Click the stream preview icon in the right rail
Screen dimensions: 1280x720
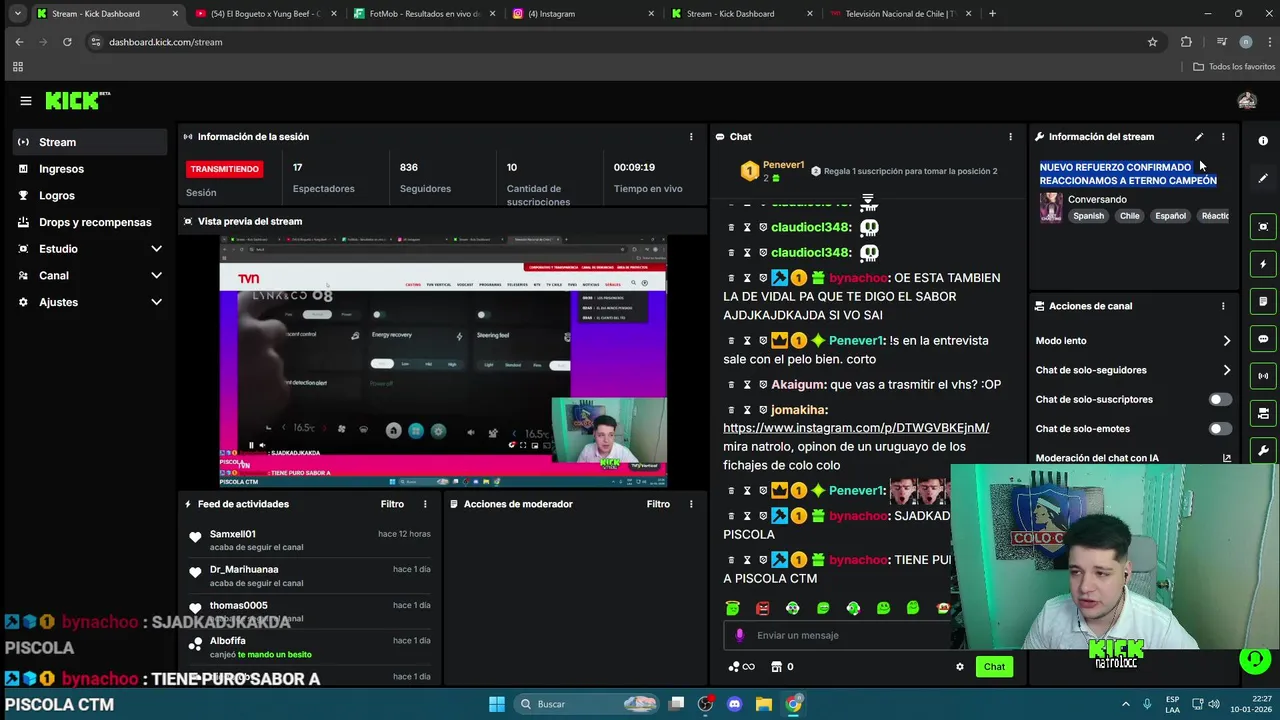1263,227
